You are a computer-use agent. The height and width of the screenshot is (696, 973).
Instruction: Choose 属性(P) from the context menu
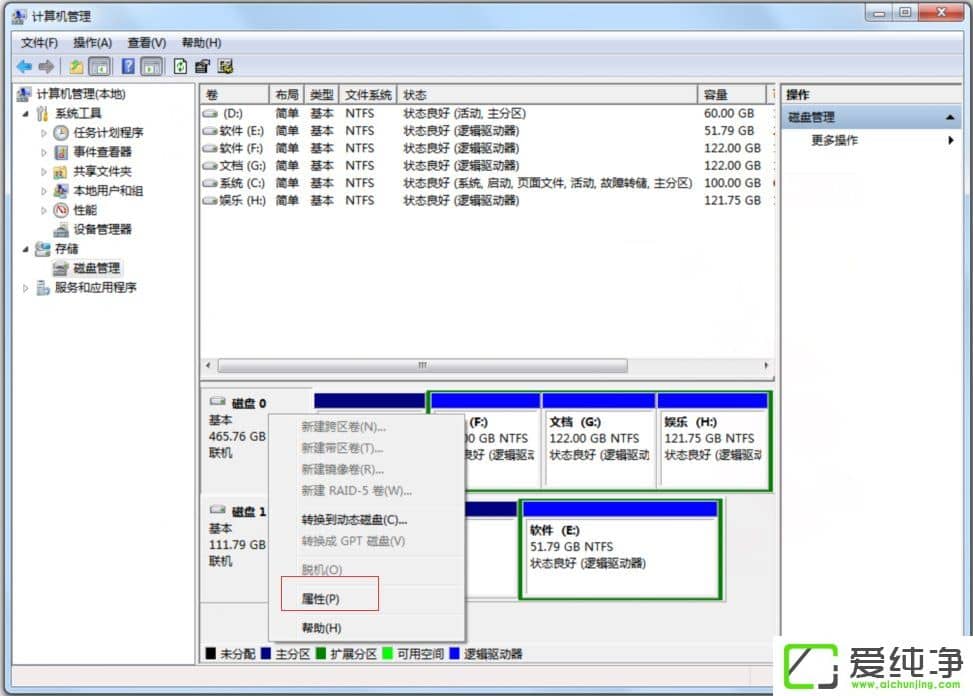click(321, 599)
